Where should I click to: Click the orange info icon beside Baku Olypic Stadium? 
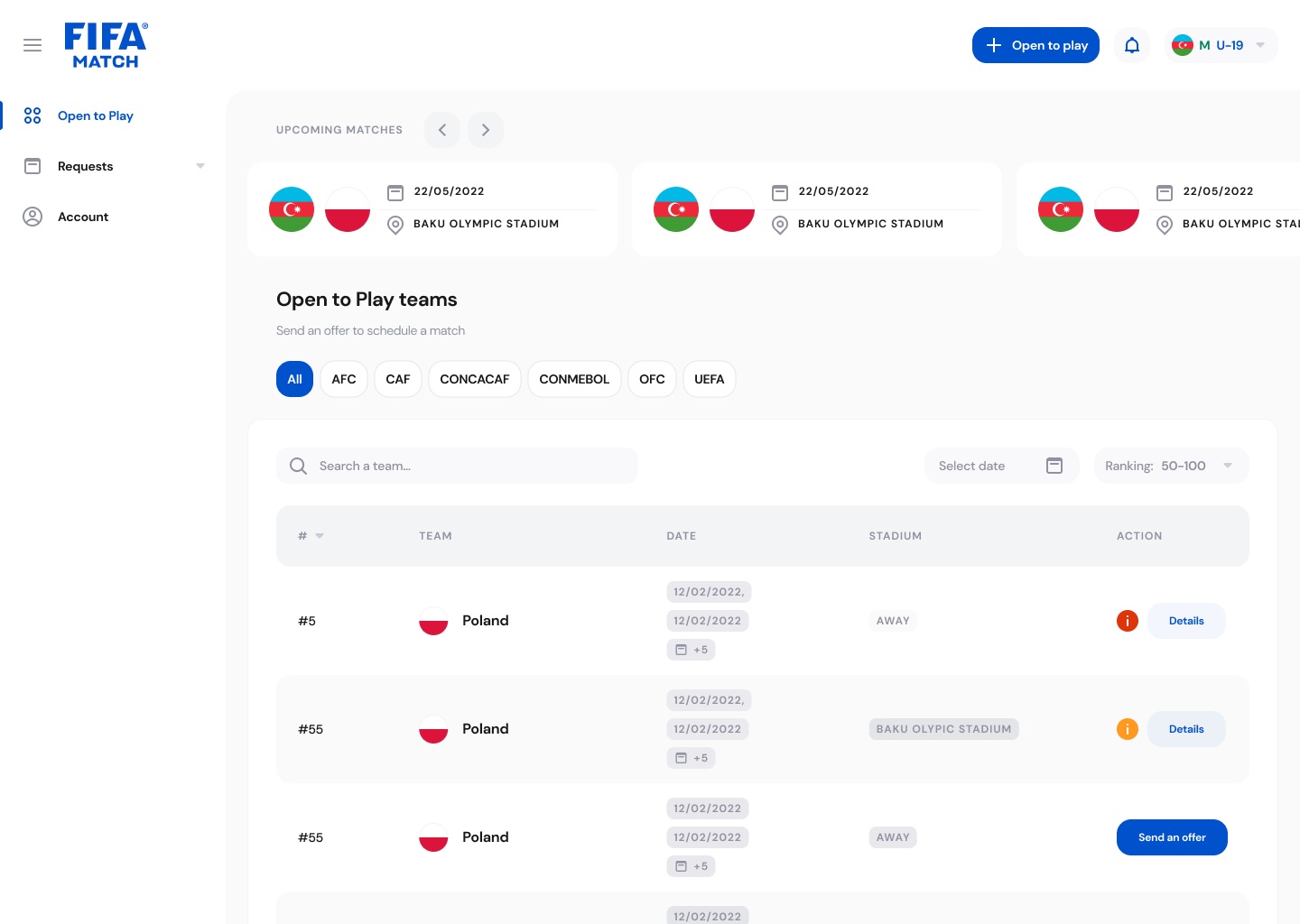1128,729
